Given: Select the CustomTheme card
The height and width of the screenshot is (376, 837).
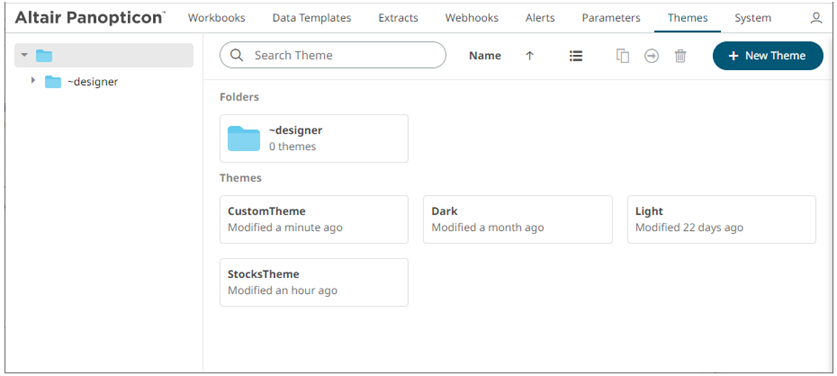Looking at the screenshot, I should [314, 220].
